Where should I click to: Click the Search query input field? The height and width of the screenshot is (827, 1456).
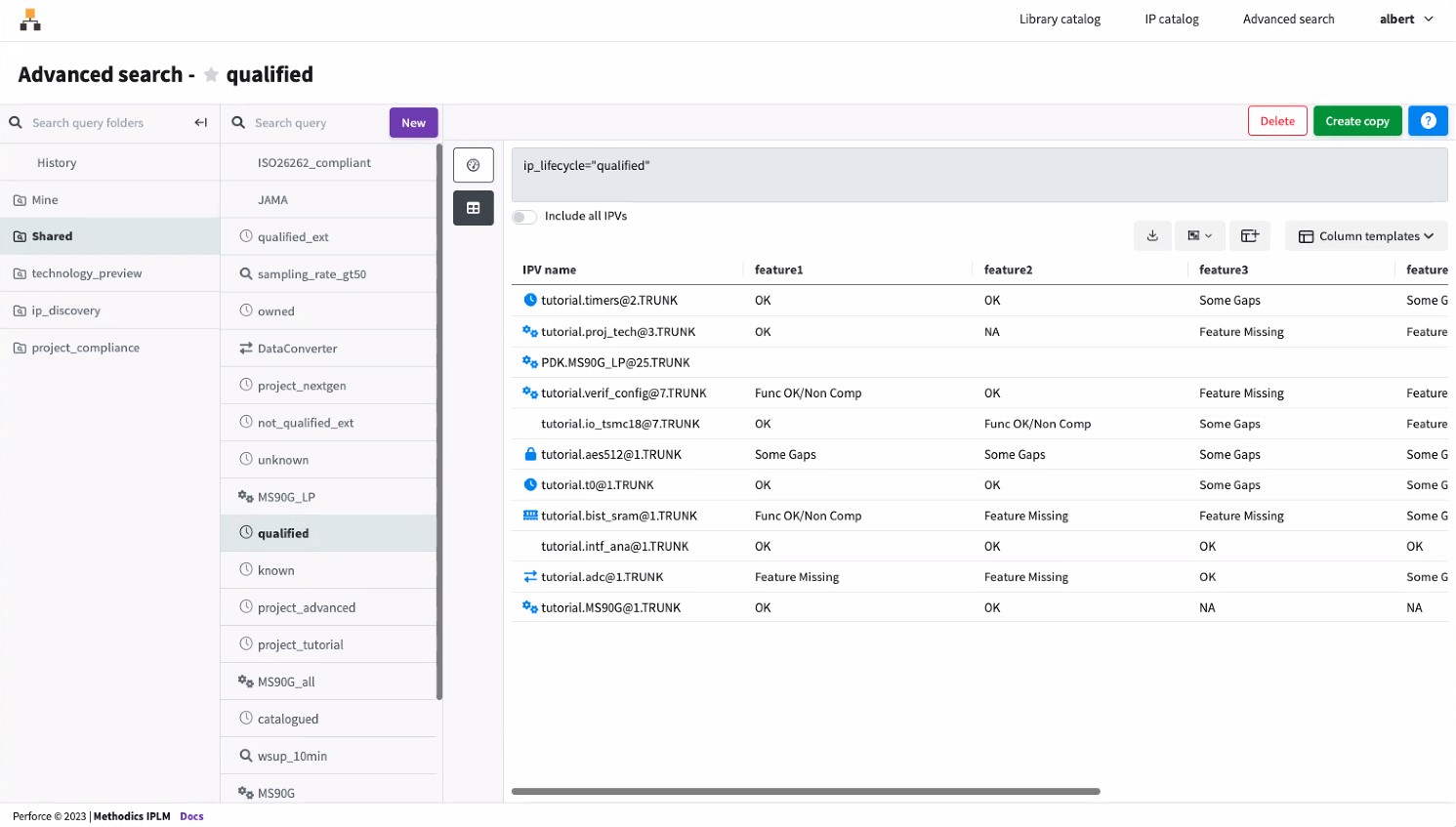(317, 123)
